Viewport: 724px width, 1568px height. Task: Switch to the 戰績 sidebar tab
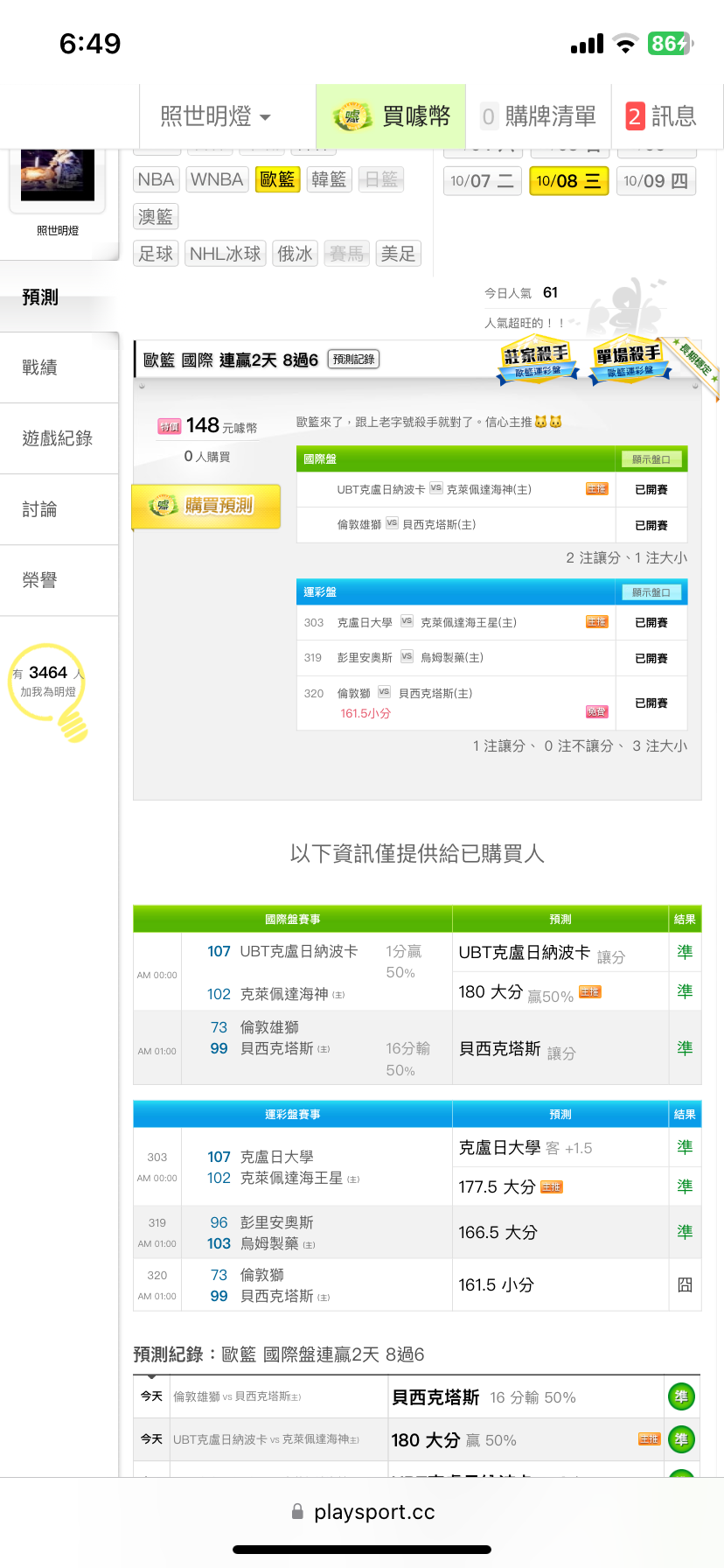[x=40, y=367]
